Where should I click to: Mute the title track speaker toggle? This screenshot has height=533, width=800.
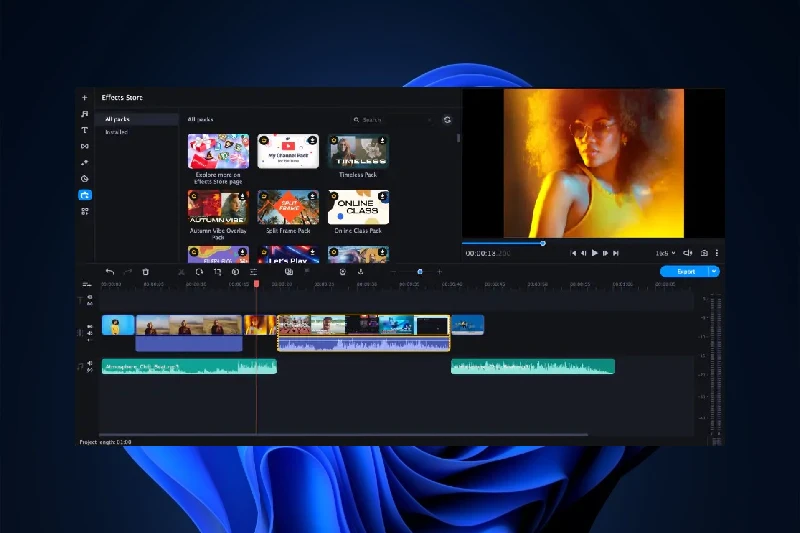[90, 297]
